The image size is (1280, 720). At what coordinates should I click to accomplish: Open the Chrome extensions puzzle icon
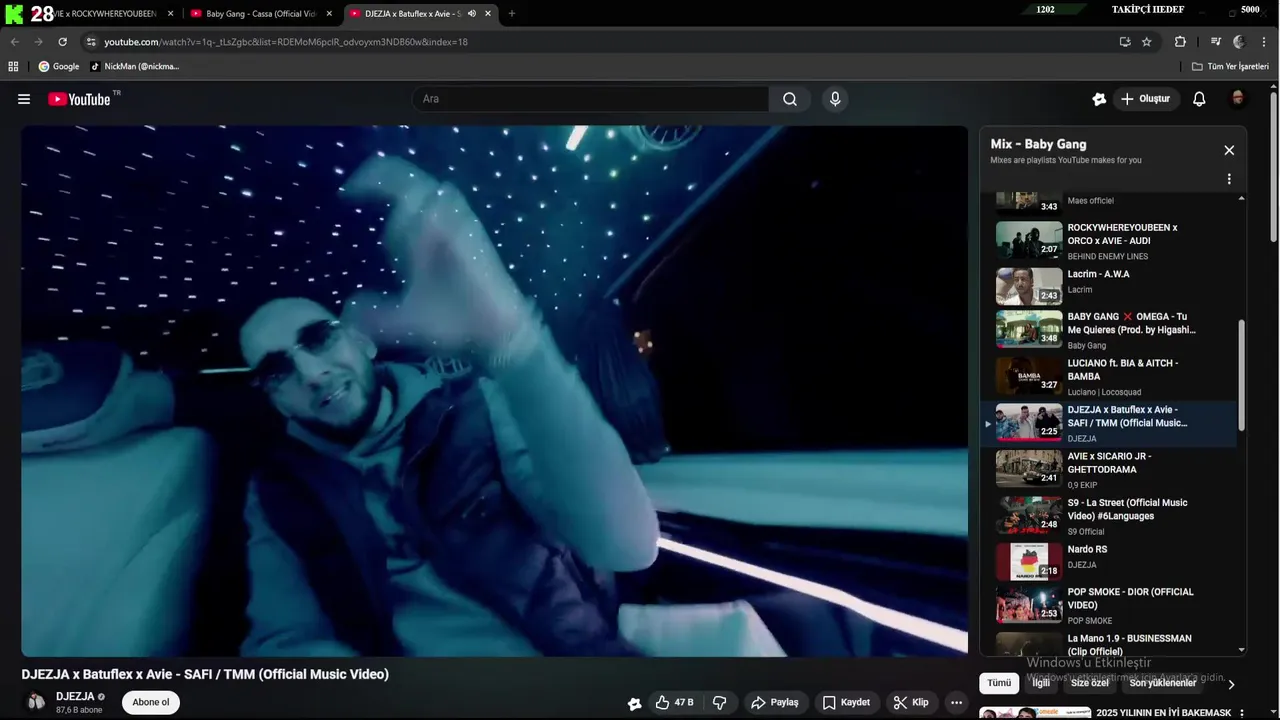1180,42
